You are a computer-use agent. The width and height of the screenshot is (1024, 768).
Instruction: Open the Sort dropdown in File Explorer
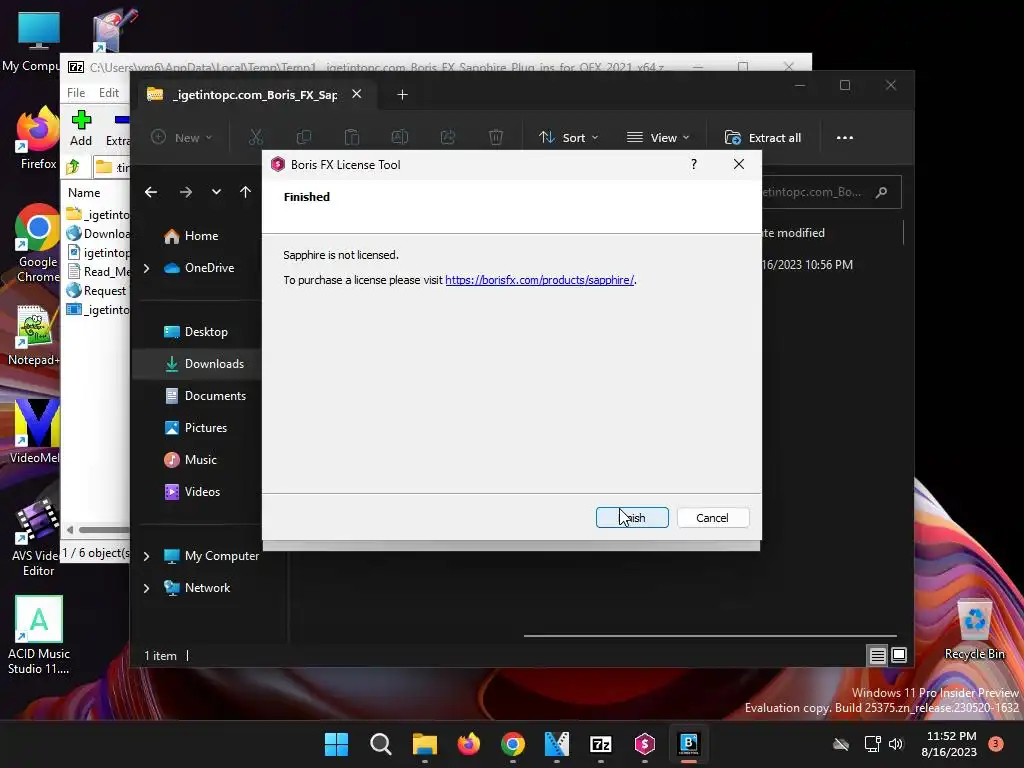[x=568, y=138]
